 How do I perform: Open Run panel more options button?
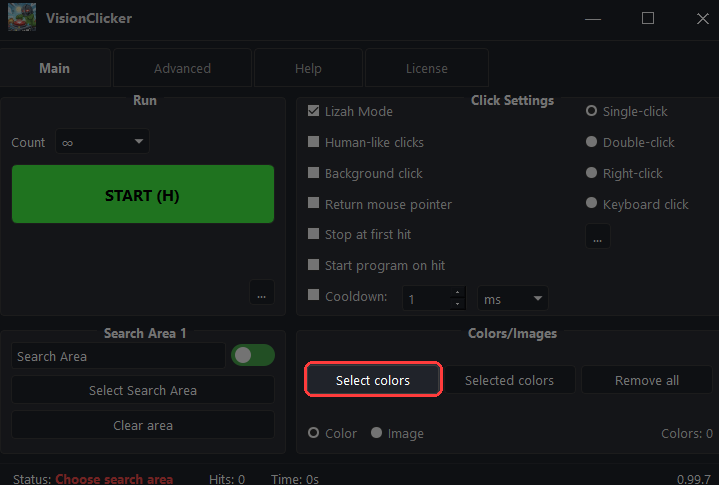coord(262,292)
